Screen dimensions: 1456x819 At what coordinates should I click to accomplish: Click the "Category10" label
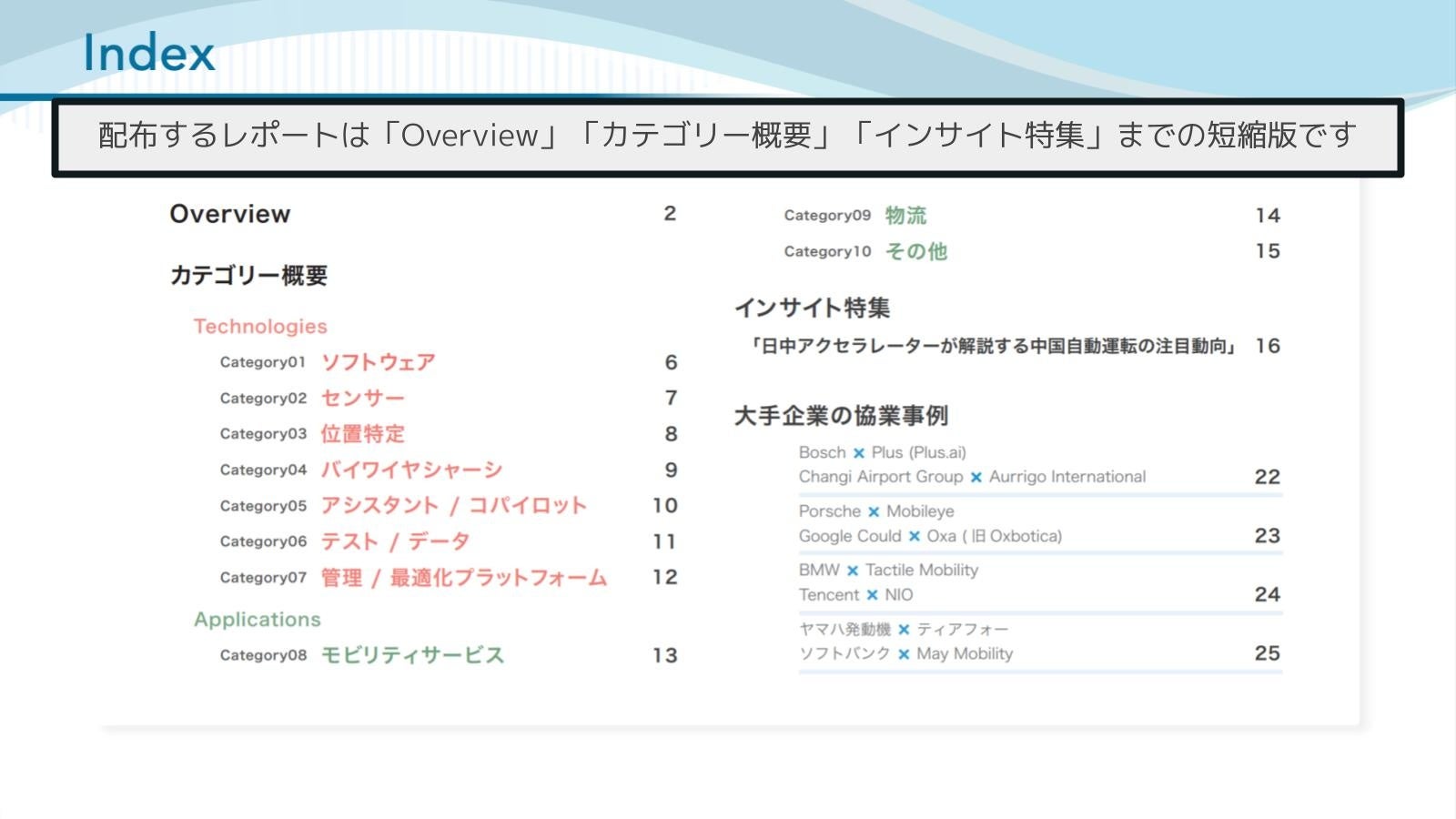pos(827,251)
